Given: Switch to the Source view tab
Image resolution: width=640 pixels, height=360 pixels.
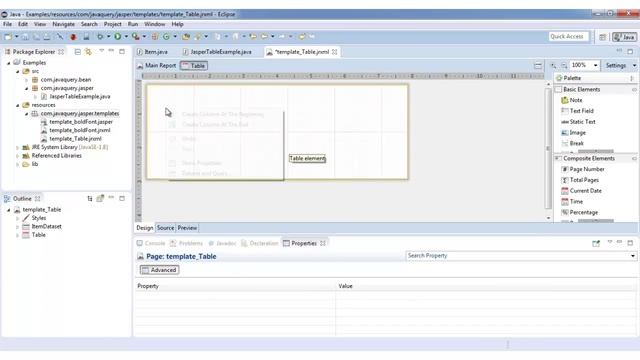Looking at the screenshot, I should pyautogui.click(x=165, y=228).
